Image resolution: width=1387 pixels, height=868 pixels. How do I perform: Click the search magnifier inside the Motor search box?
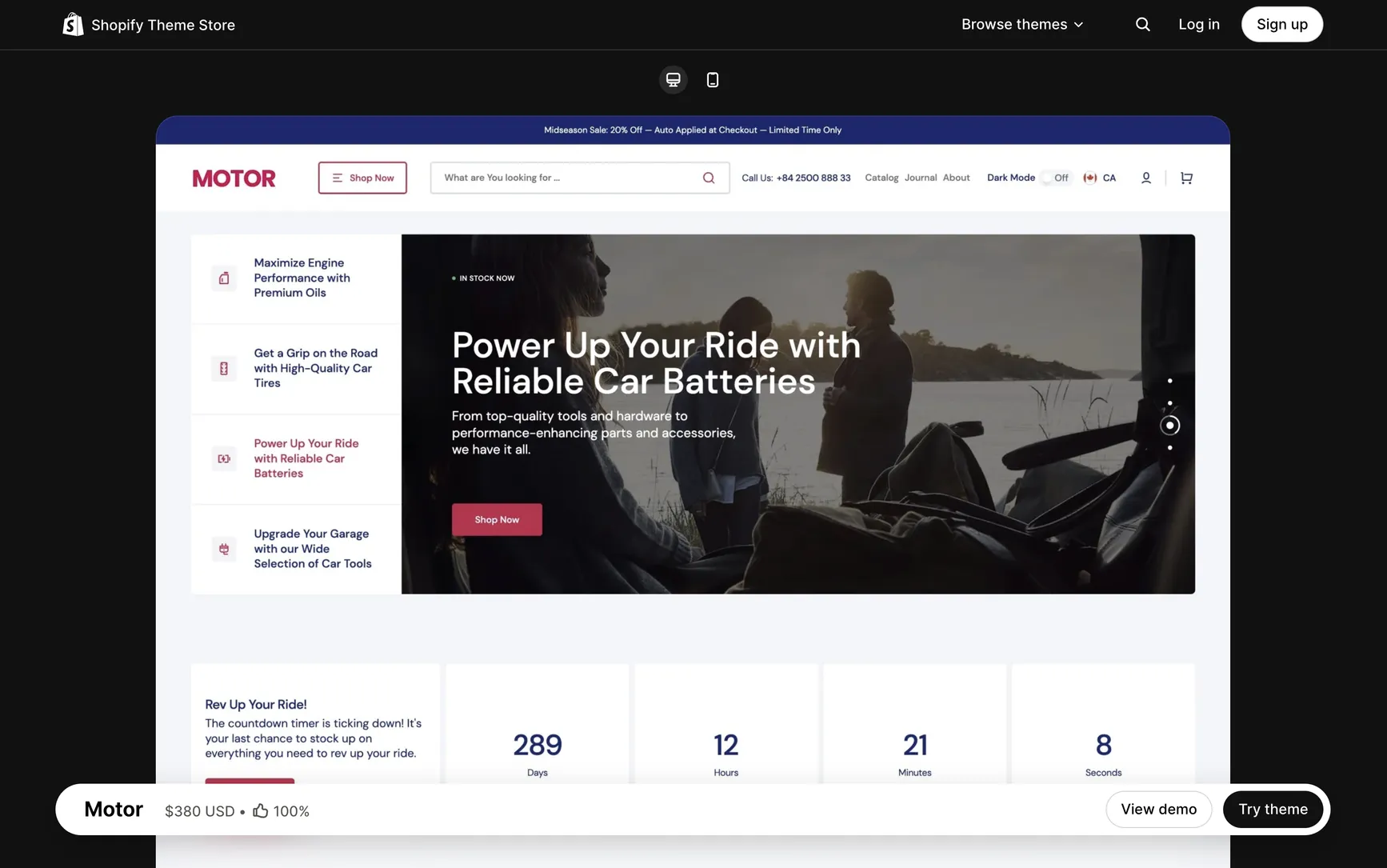point(708,178)
